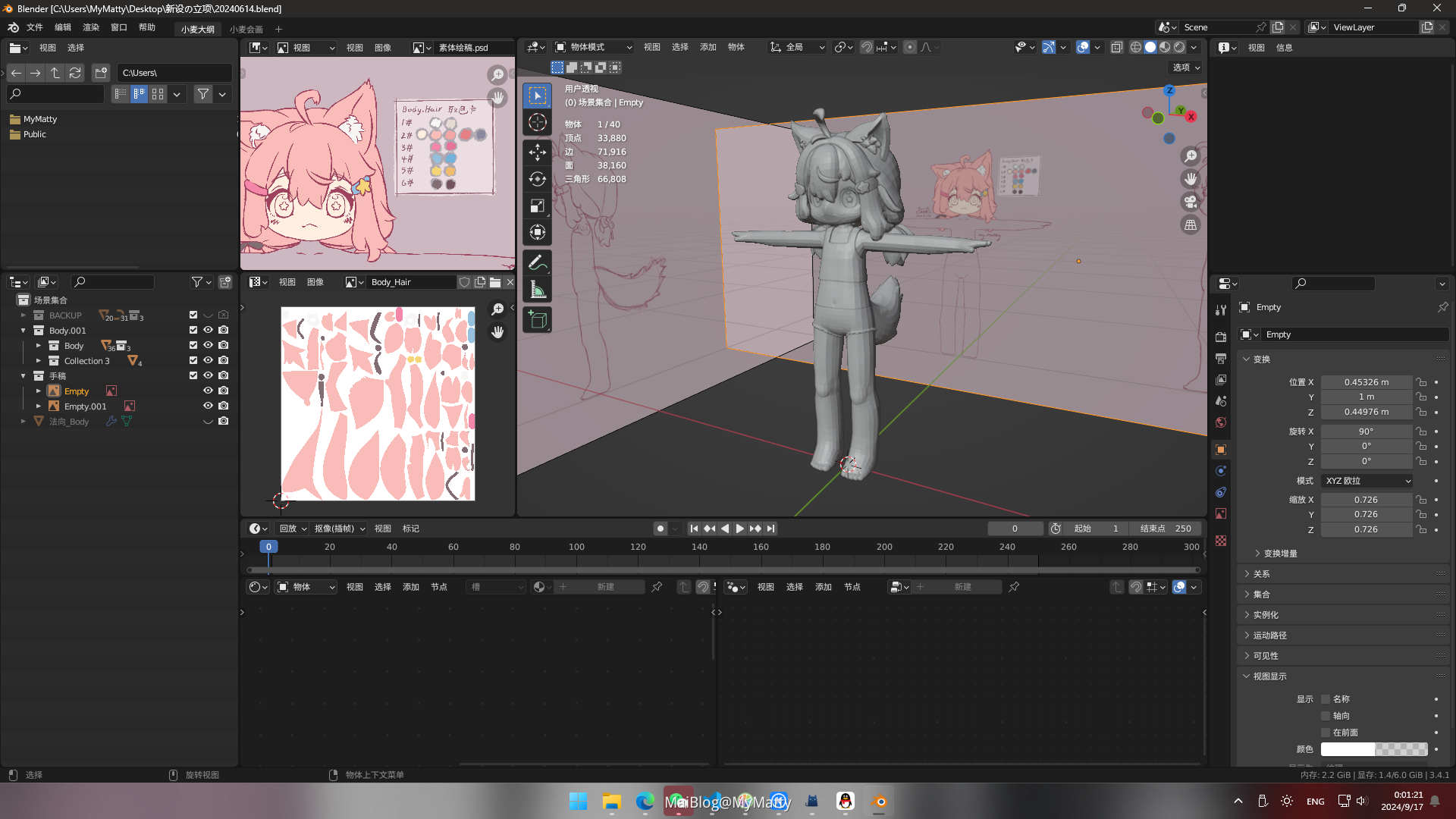Click the file browser refresh icon
1456x819 pixels.
(75, 73)
